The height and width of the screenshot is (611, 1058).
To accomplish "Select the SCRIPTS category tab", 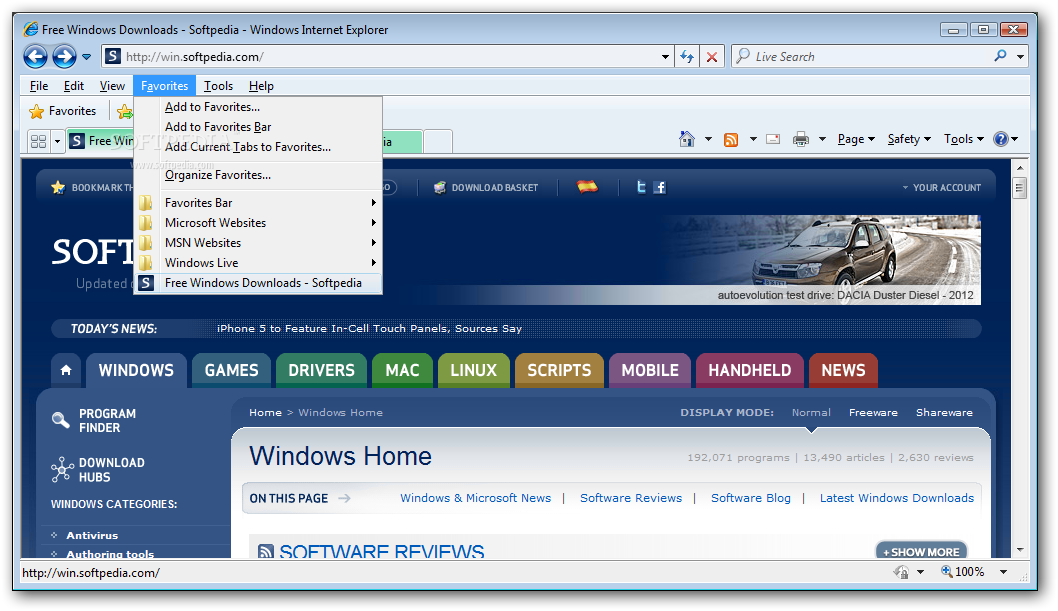I will (559, 370).
